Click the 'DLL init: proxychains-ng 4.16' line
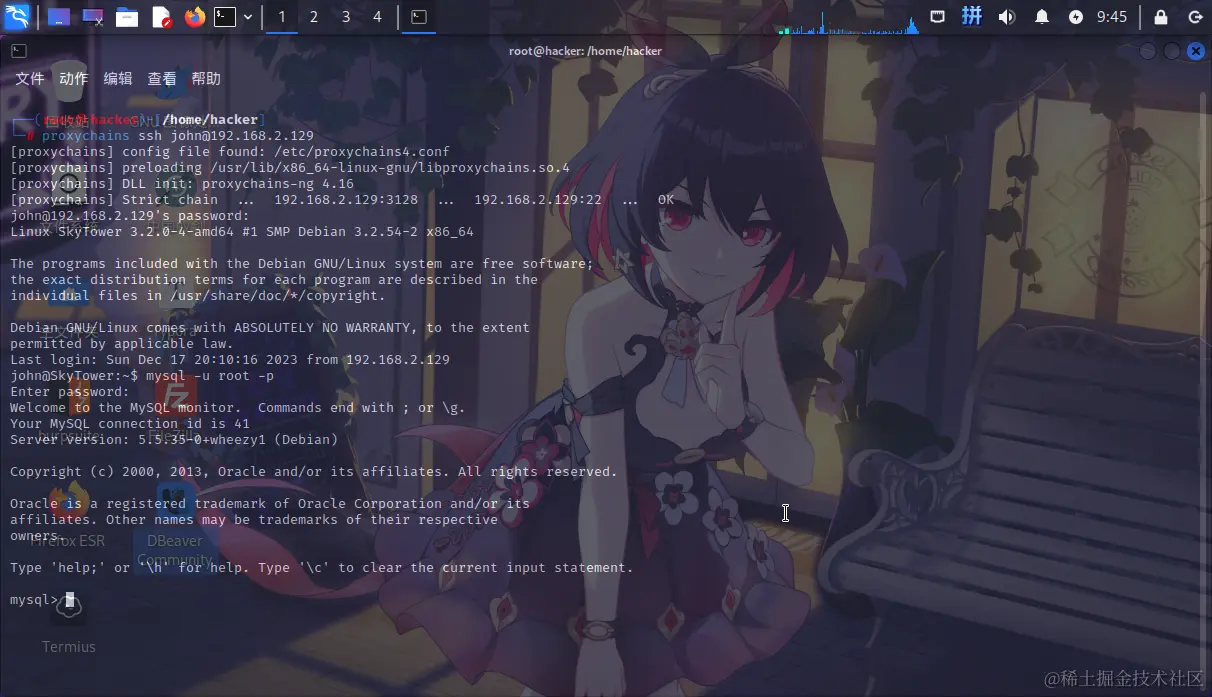 point(182,184)
